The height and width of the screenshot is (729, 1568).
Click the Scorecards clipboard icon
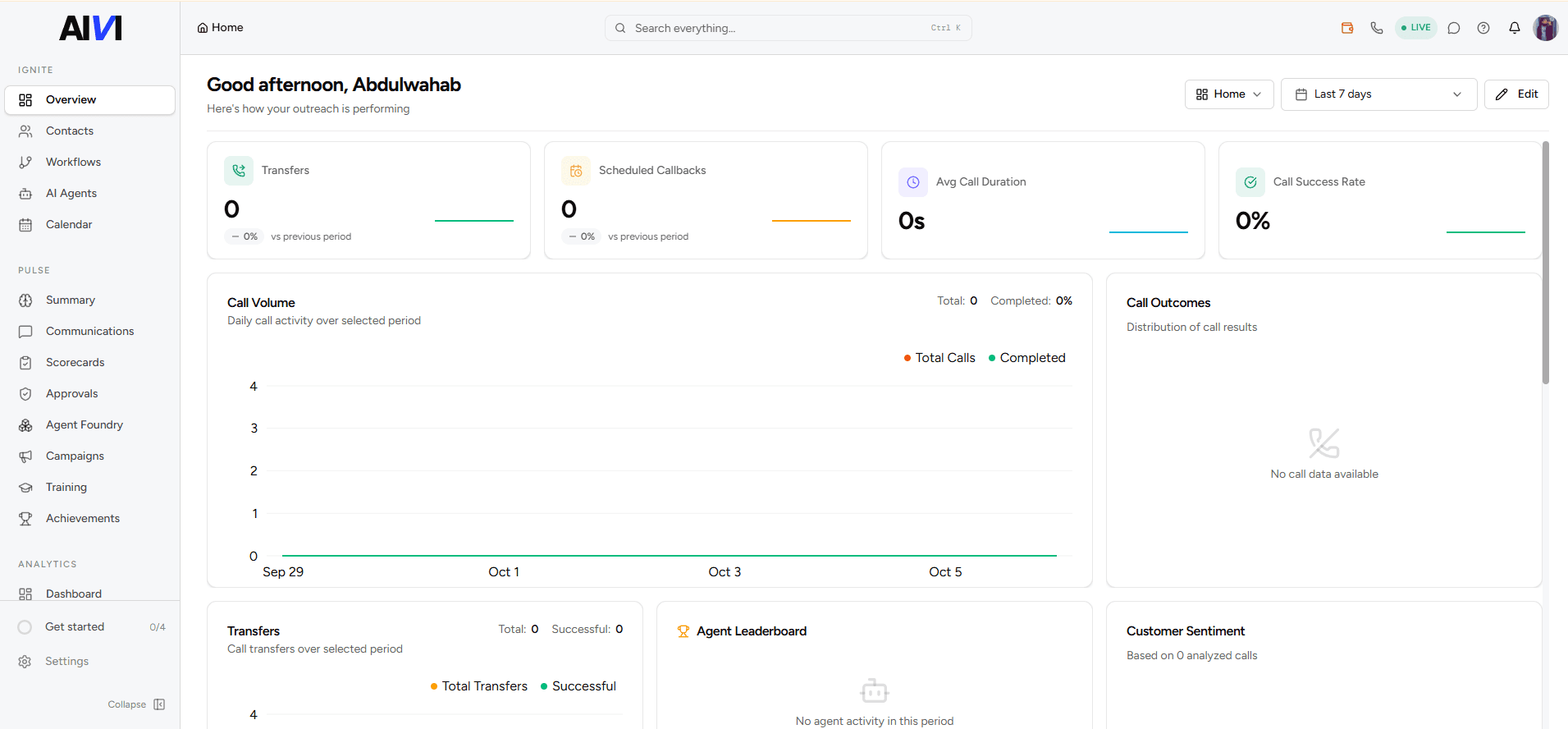[25, 363]
